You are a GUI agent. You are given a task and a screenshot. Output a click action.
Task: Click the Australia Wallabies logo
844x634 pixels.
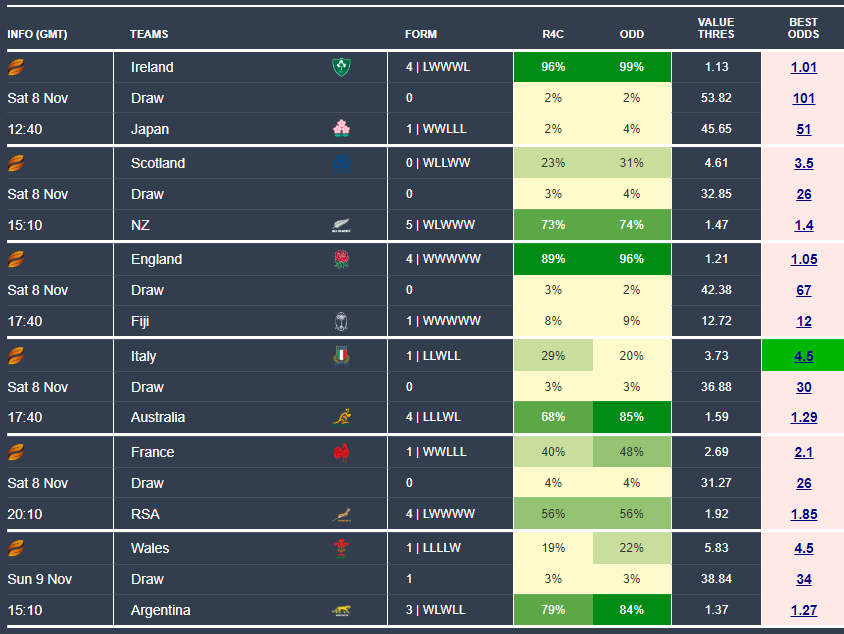[342, 417]
